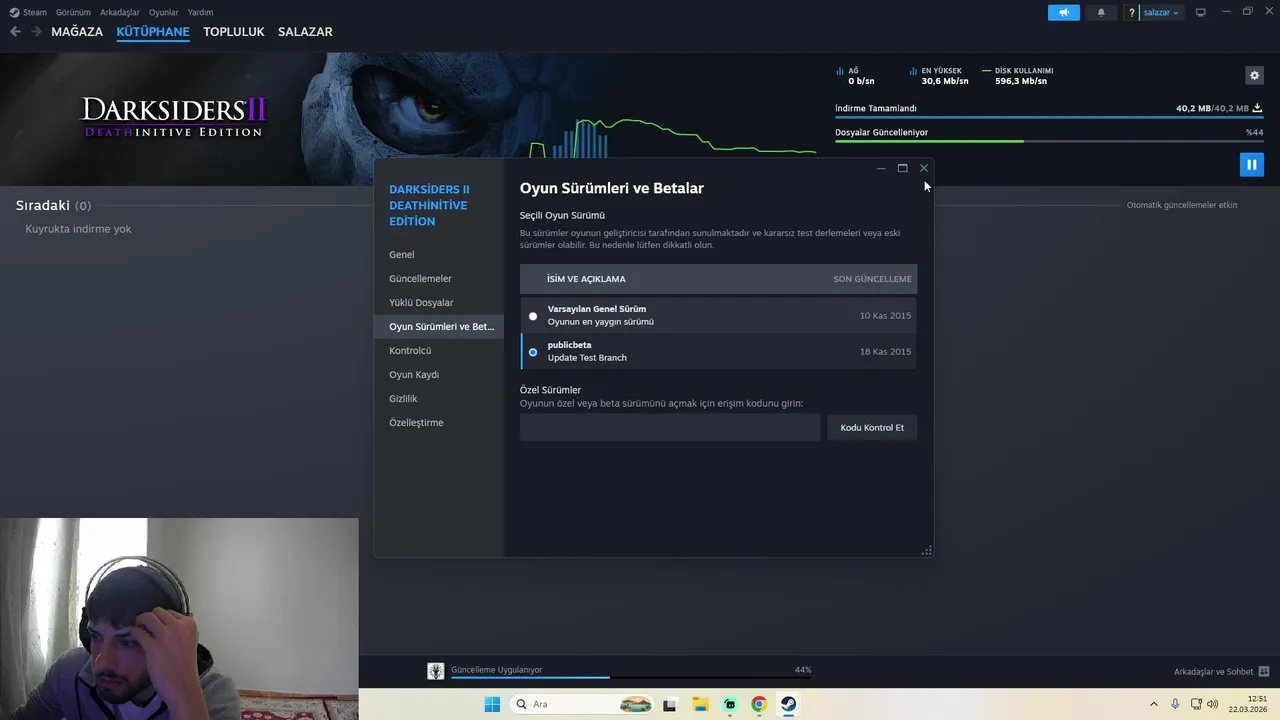
Task: Click the Güncelleme Uygulanıyor bottom progress bar
Action: coord(631,677)
